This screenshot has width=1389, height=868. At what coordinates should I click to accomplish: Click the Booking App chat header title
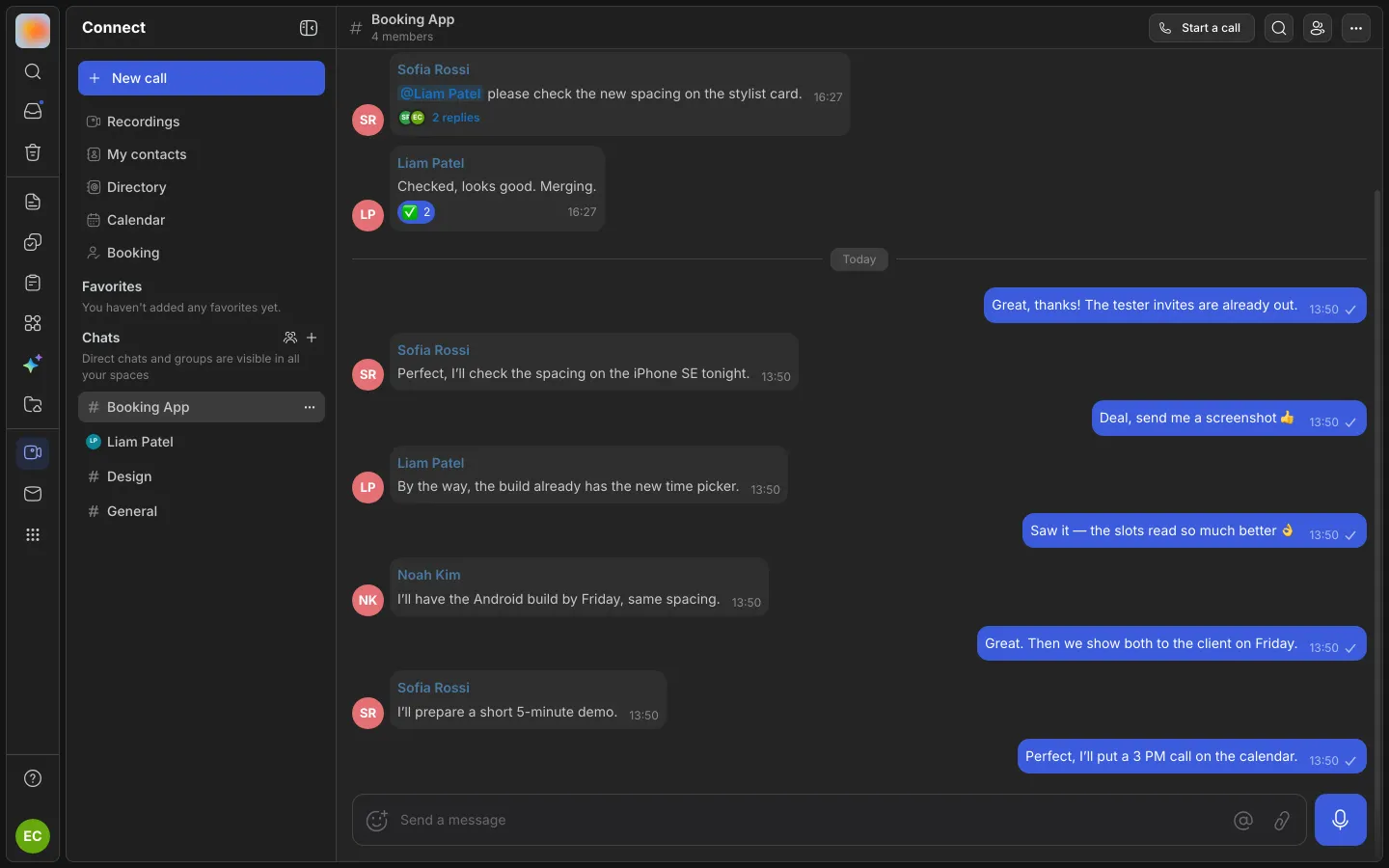click(x=413, y=19)
